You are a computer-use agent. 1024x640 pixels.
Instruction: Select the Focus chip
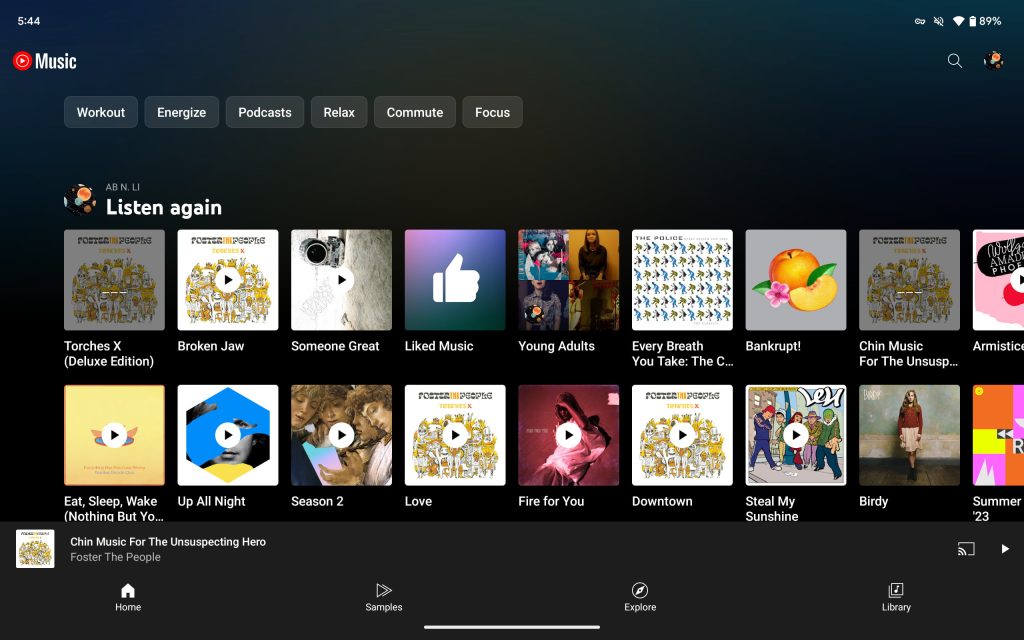[492, 112]
